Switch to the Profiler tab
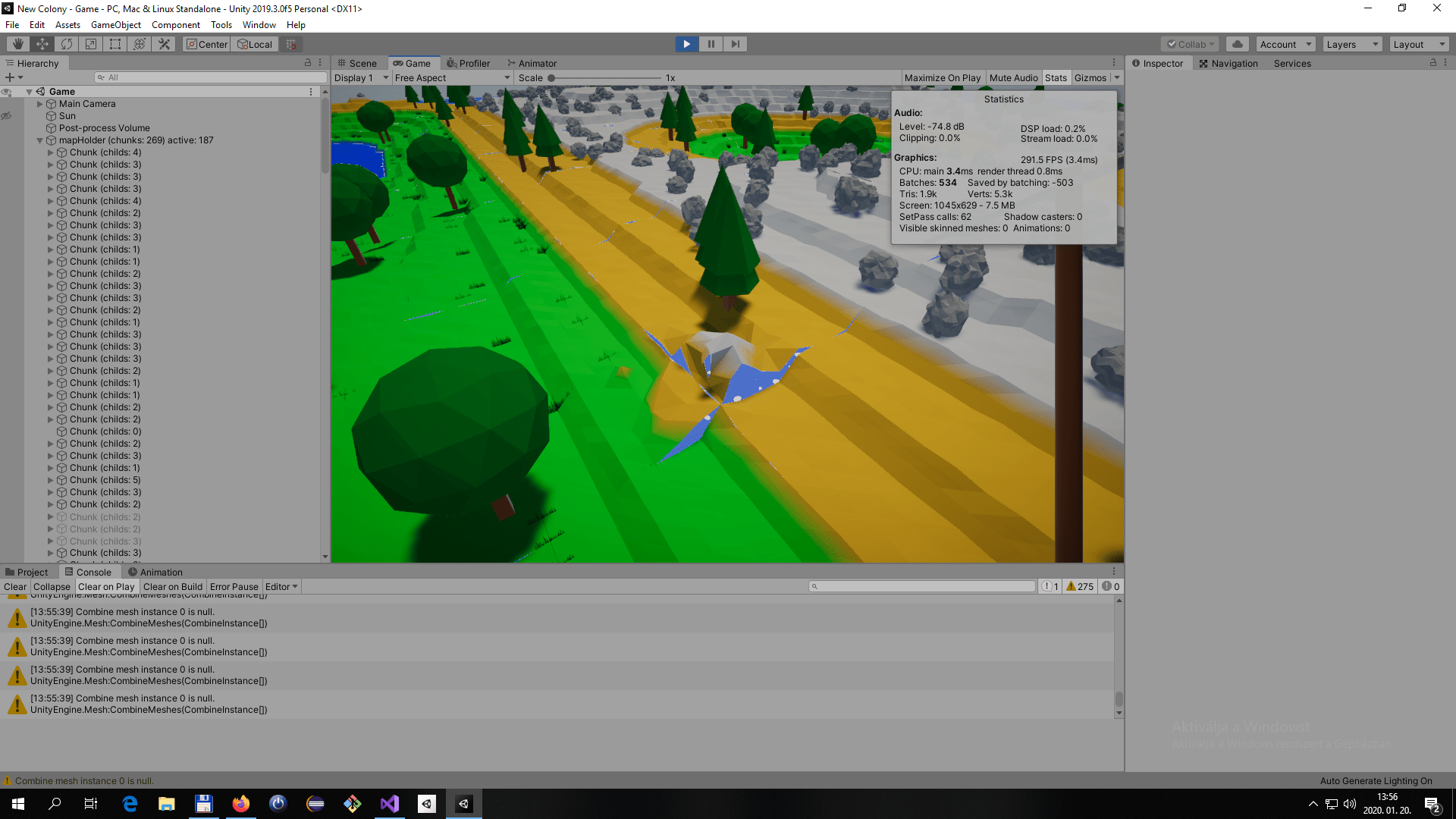1456x819 pixels. pyautogui.click(x=468, y=64)
